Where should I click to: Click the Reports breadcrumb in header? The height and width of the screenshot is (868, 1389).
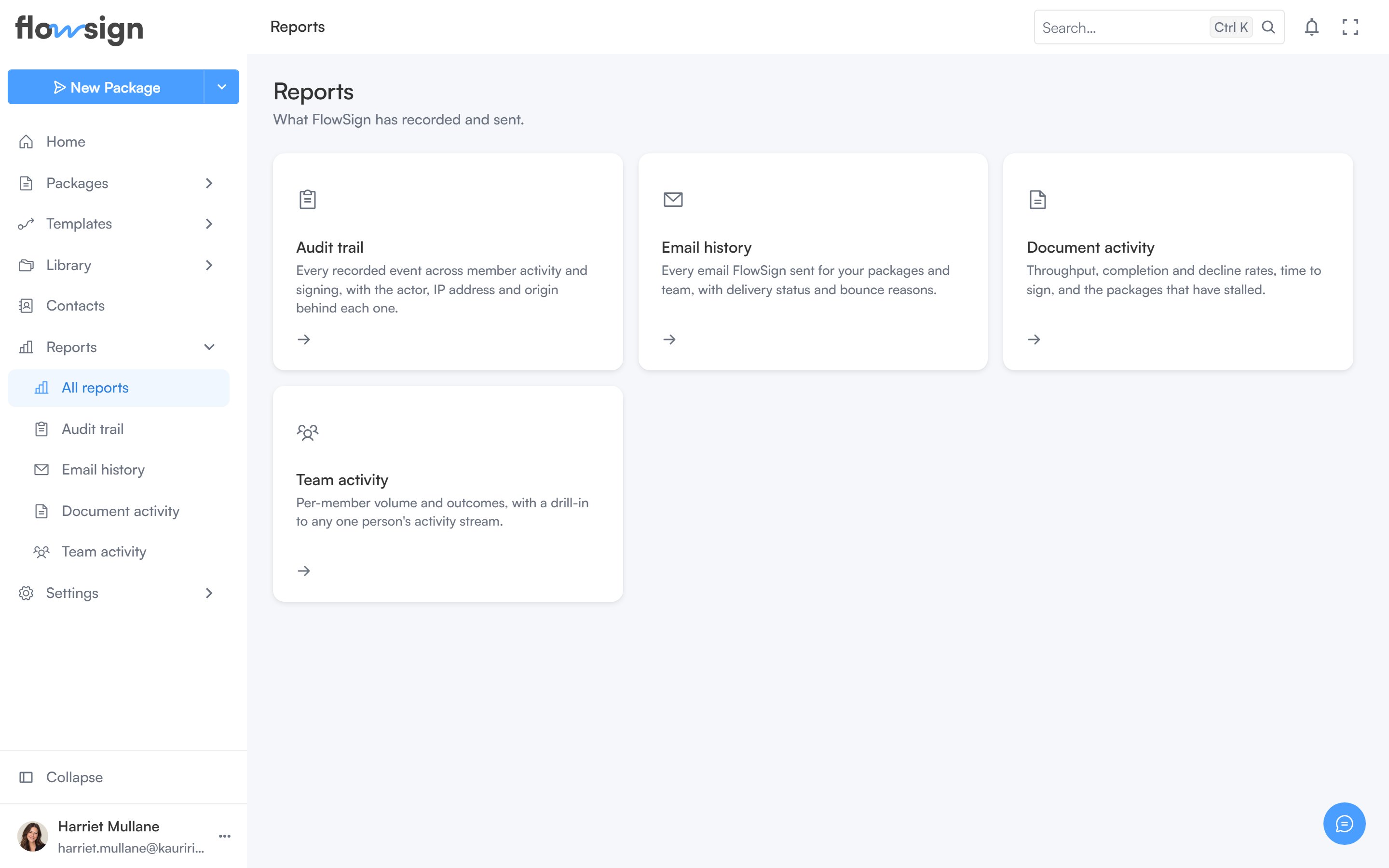tap(297, 27)
